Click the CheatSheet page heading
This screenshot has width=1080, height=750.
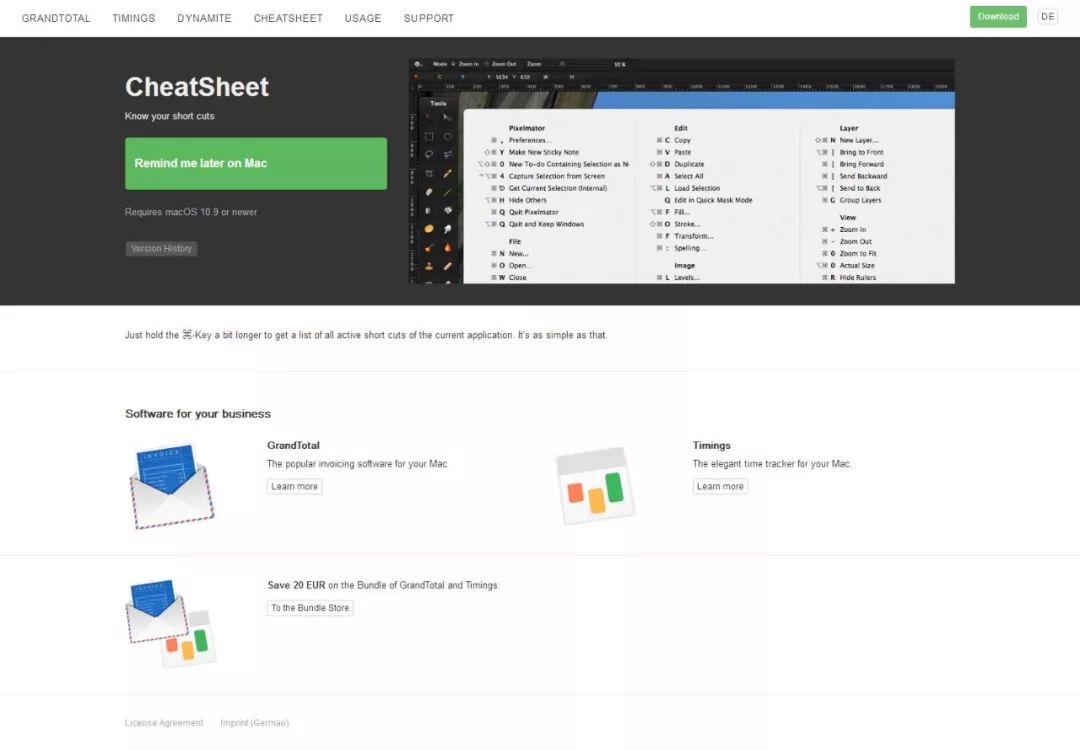point(197,87)
